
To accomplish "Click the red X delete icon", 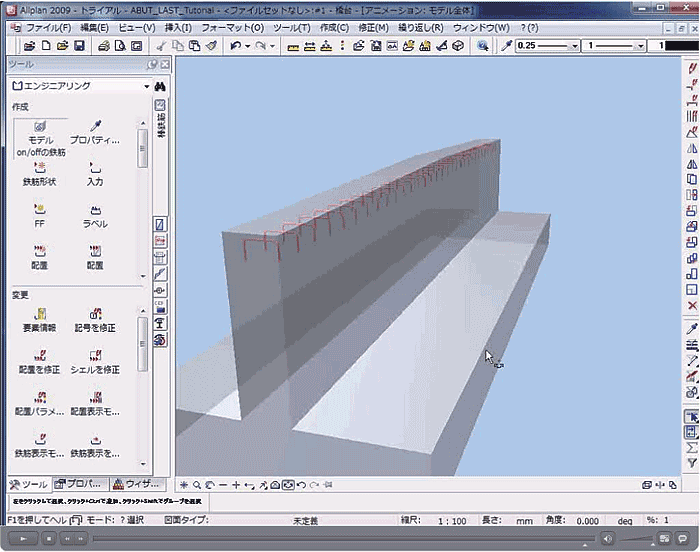I will click(x=691, y=305).
